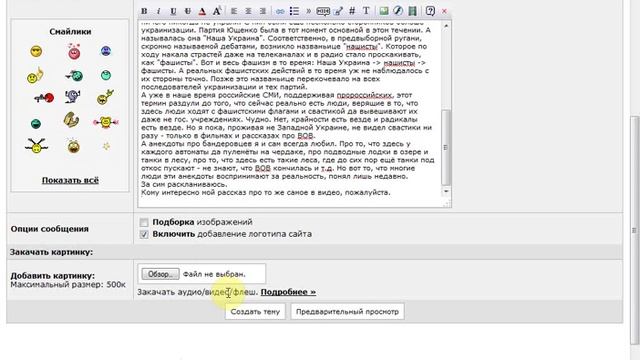
Task: Center-align the text
Action: click(x=248, y=11)
